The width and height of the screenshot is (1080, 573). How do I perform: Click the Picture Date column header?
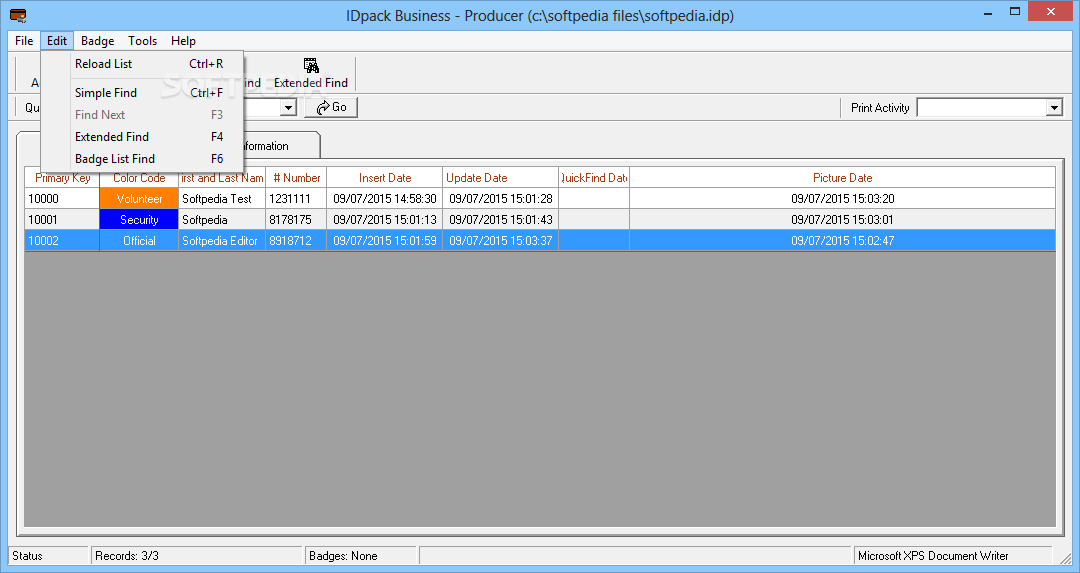point(842,178)
